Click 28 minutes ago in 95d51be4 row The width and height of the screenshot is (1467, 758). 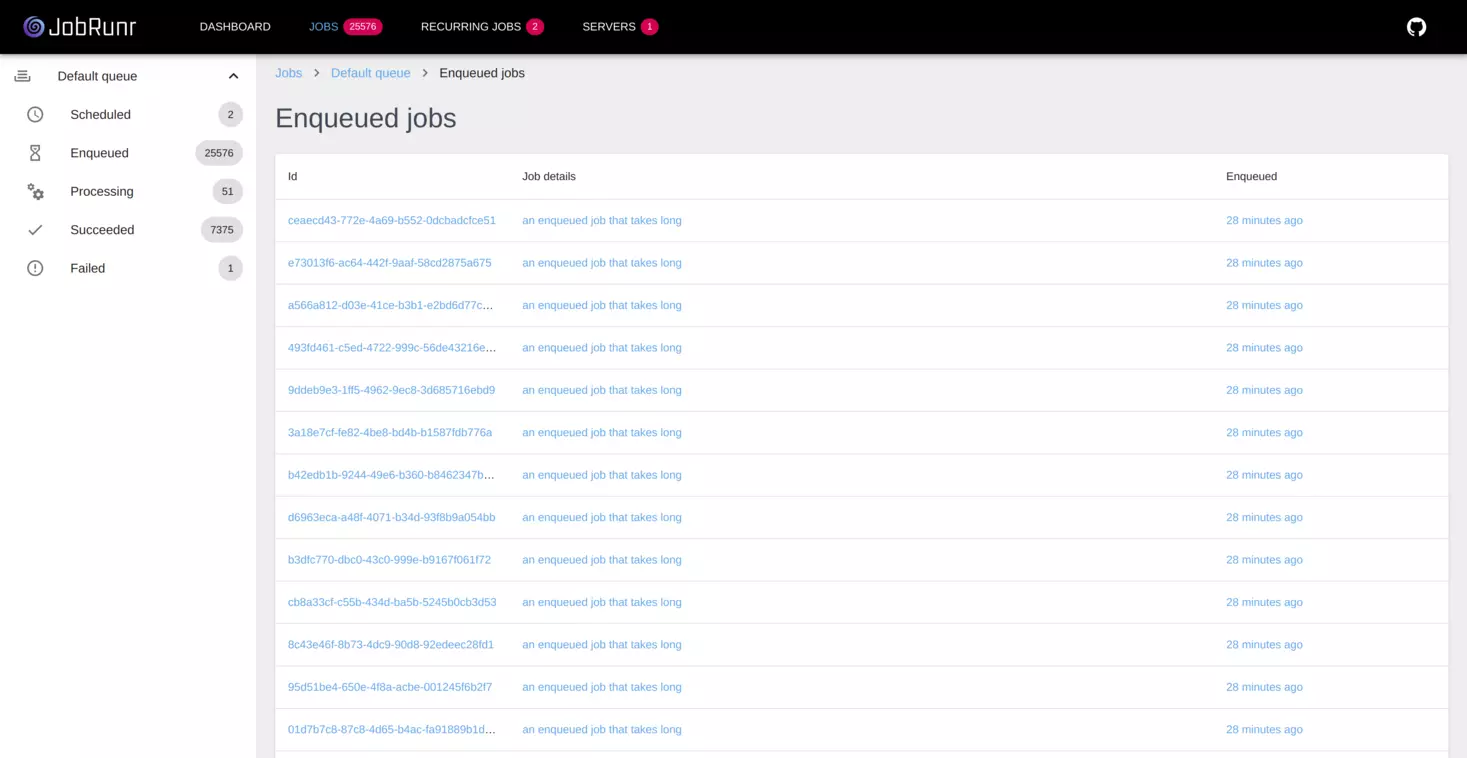tap(1264, 687)
